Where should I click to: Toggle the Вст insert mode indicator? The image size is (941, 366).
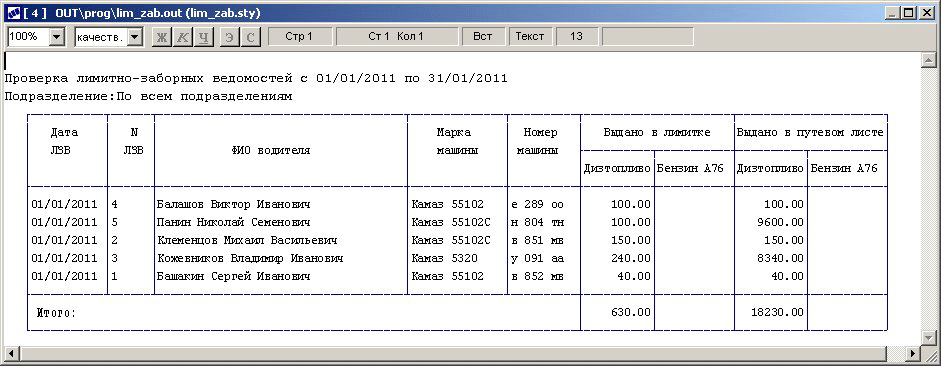click(483, 37)
